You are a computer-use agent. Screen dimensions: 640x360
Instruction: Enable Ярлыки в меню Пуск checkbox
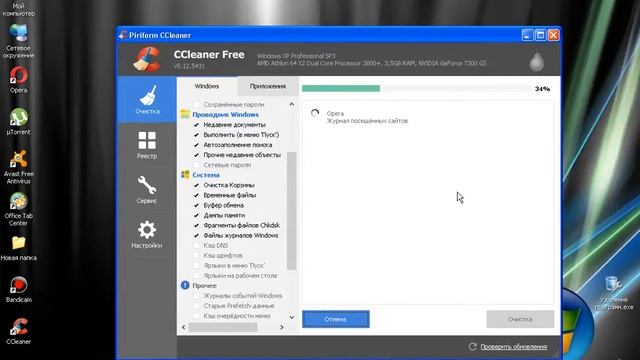[196, 265]
